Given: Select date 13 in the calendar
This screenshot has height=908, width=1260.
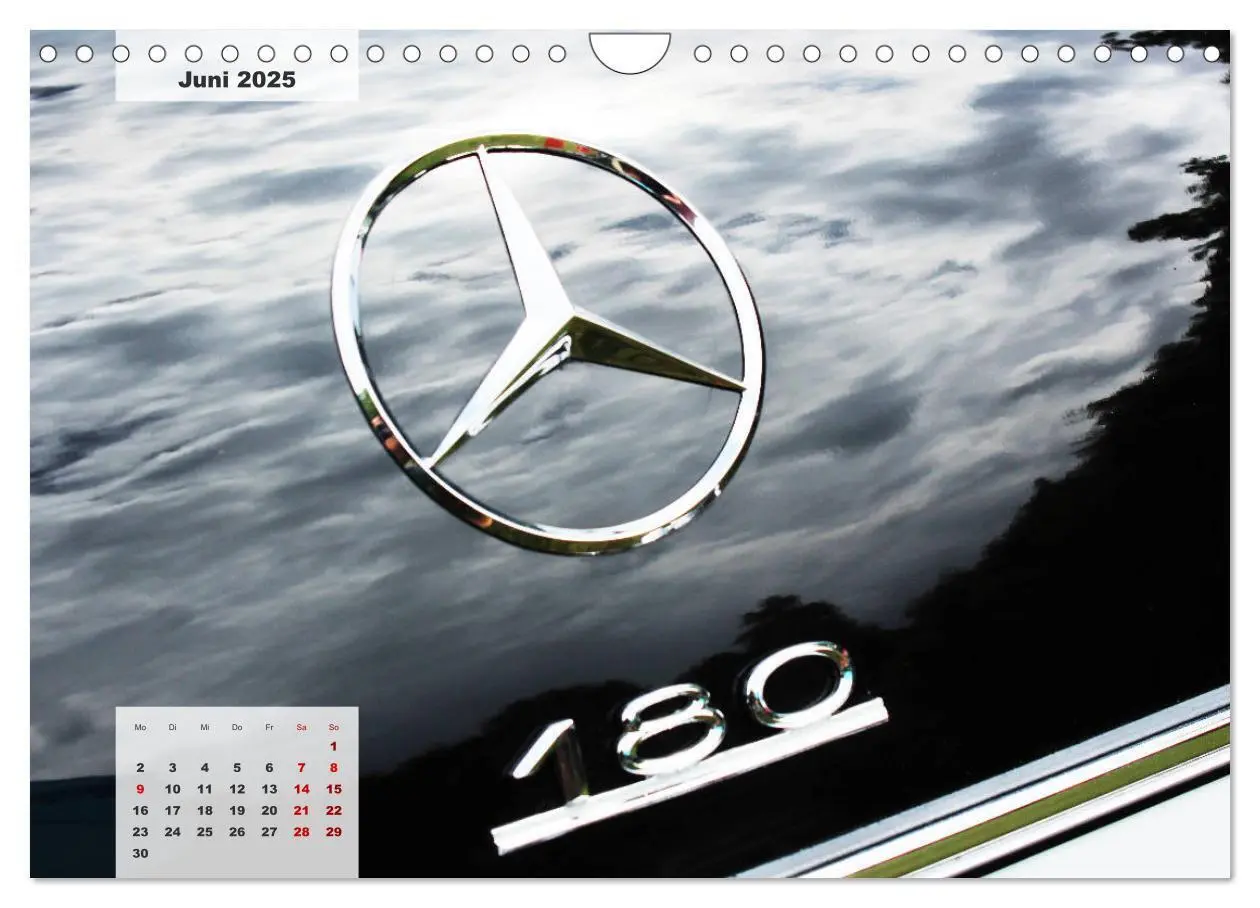Looking at the screenshot, I should [x=269, y=789].
